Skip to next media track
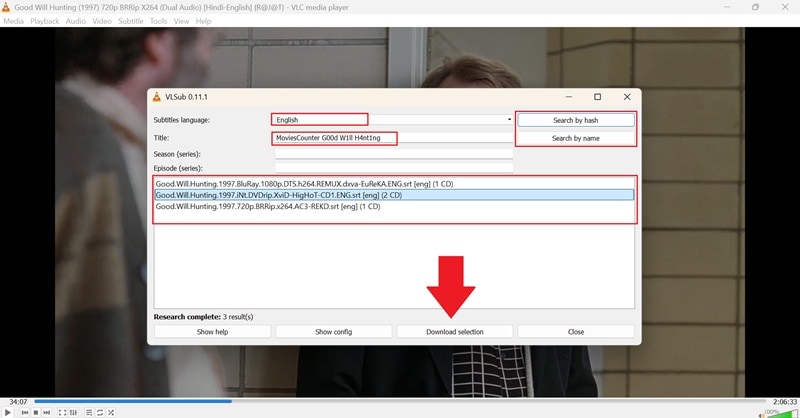 click(46, 412)
